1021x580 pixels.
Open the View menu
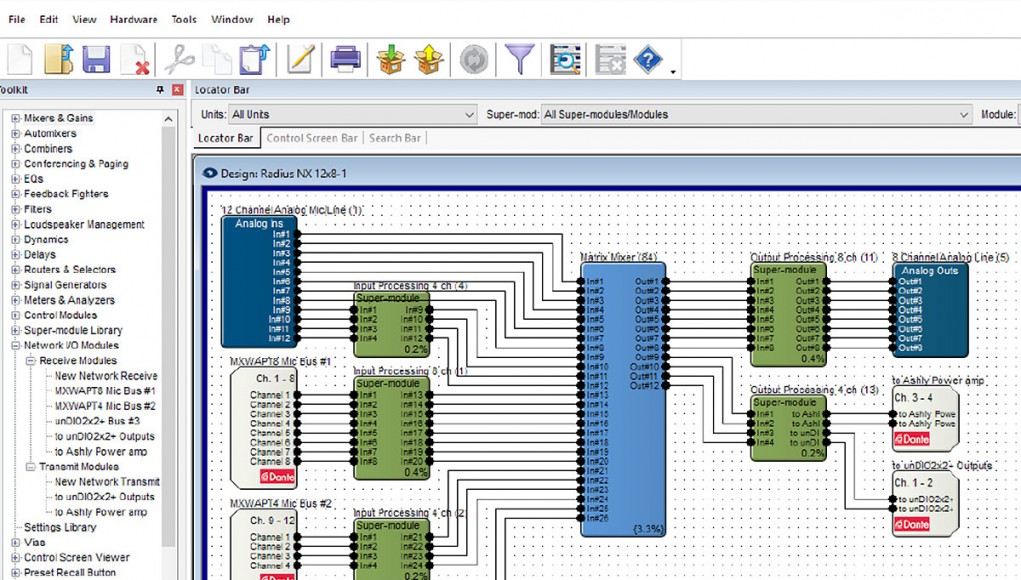(85, 20)
